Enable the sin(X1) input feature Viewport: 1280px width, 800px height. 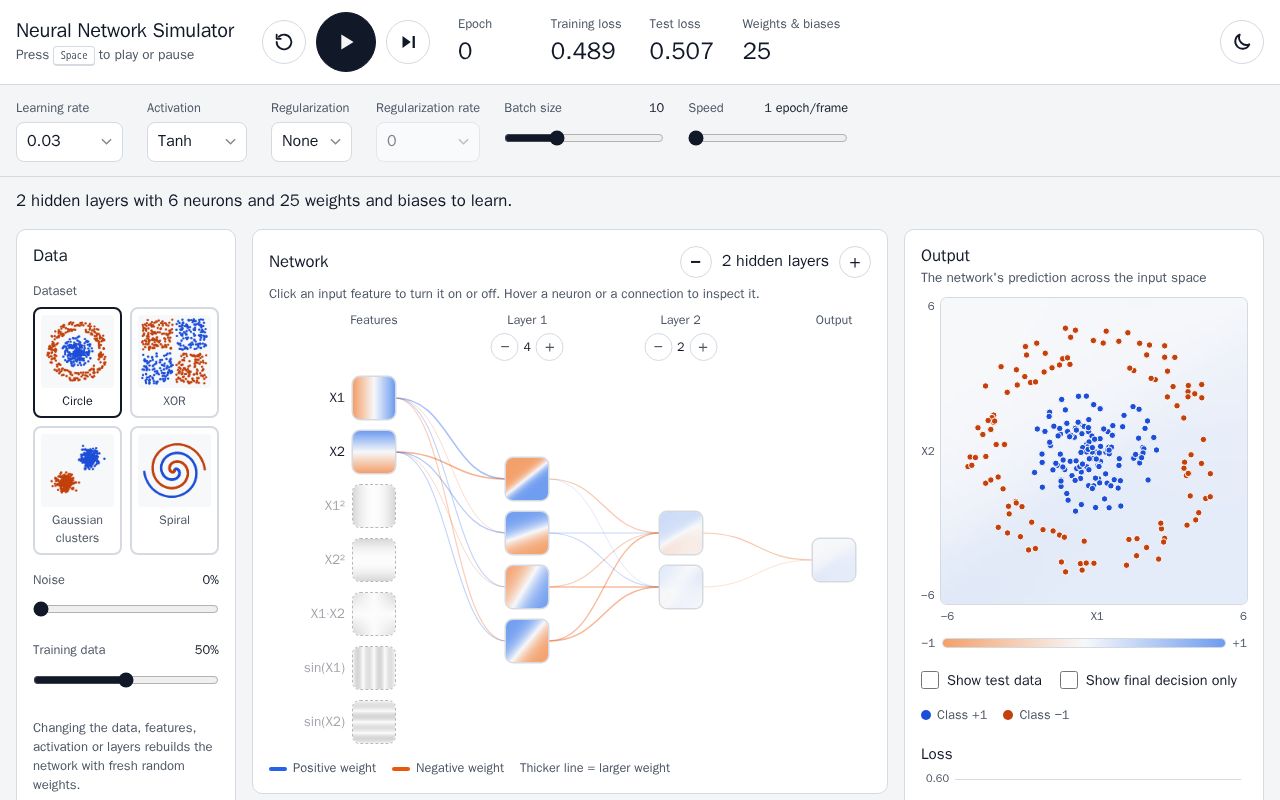pyautogui.click(x=374, y=668)
